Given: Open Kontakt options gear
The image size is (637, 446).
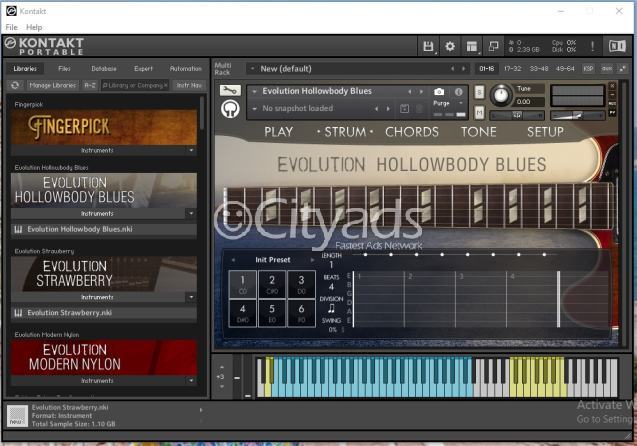Looking at the screenshot, I should [450, 46].
